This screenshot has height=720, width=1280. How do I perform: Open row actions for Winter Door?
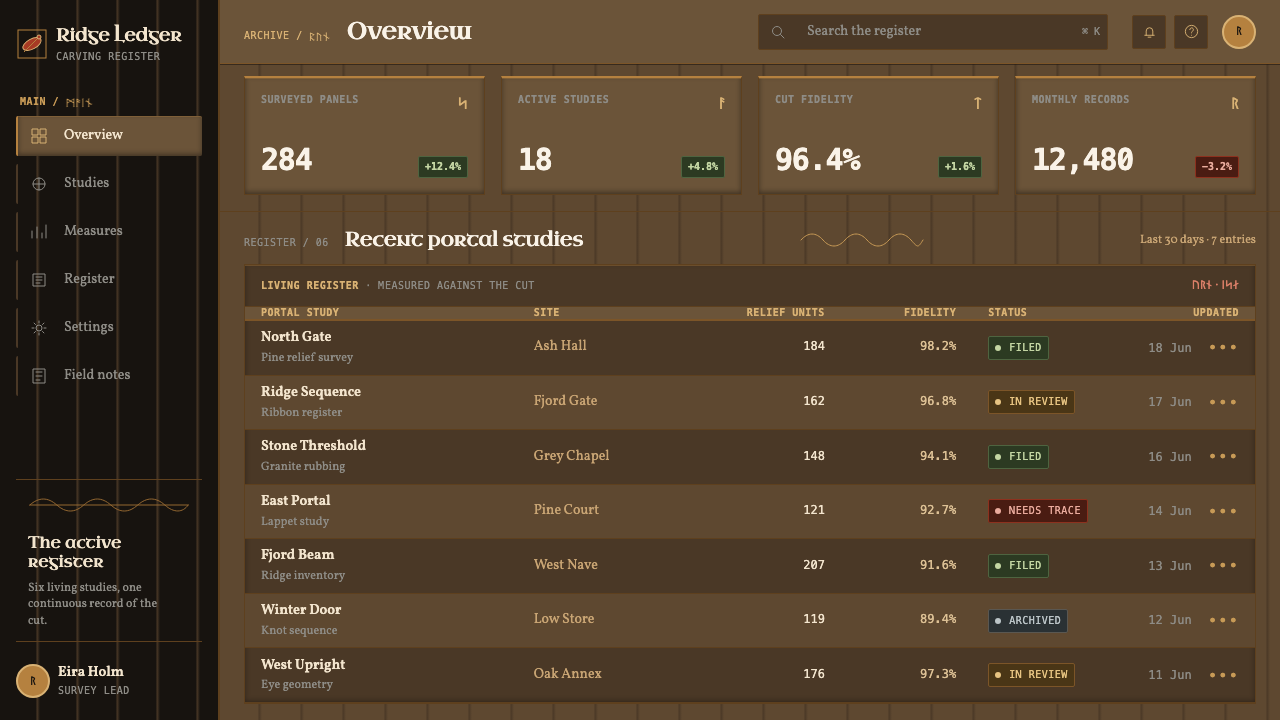[1223, 620]
